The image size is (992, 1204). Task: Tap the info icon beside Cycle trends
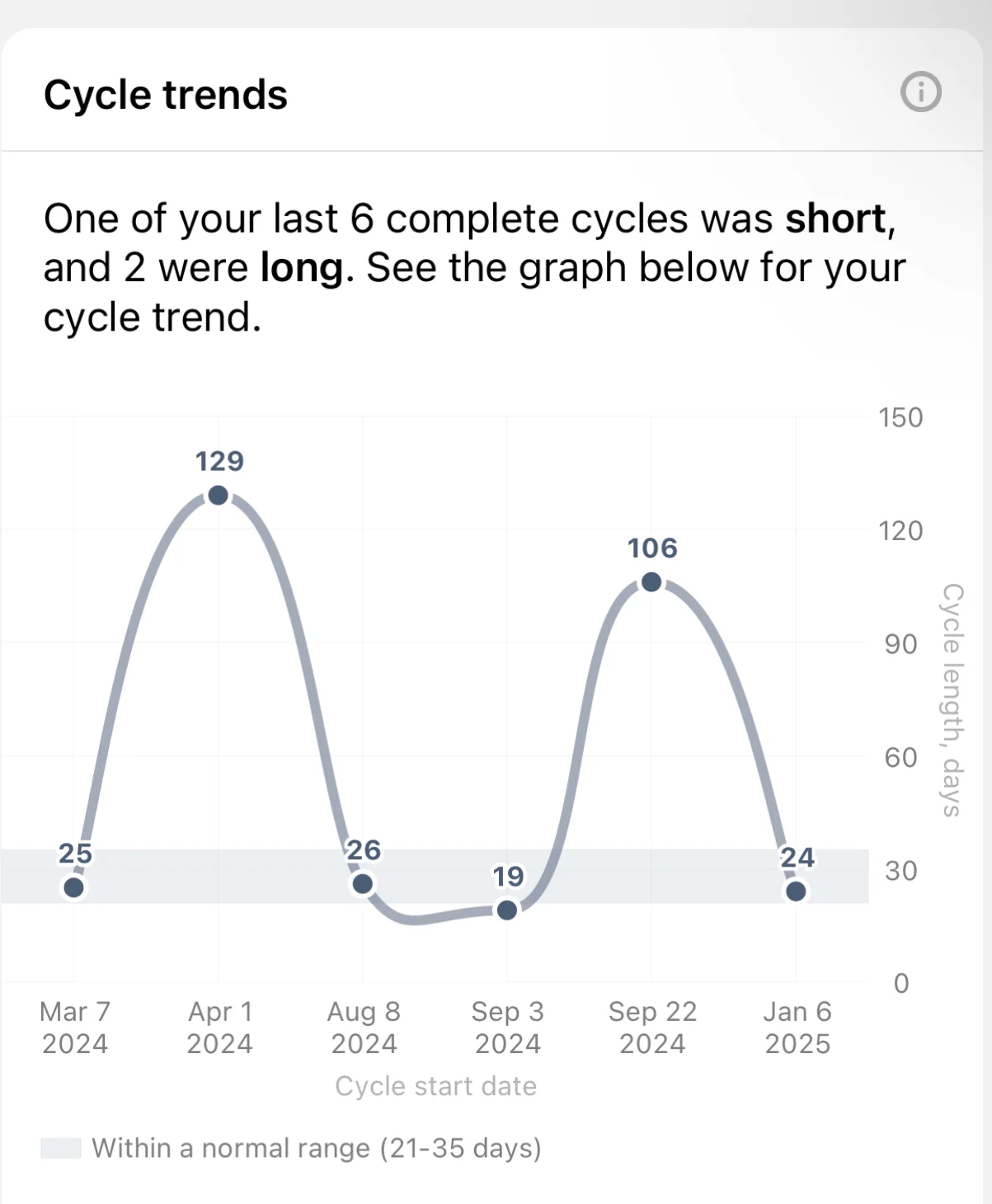(x=920, y=92)
